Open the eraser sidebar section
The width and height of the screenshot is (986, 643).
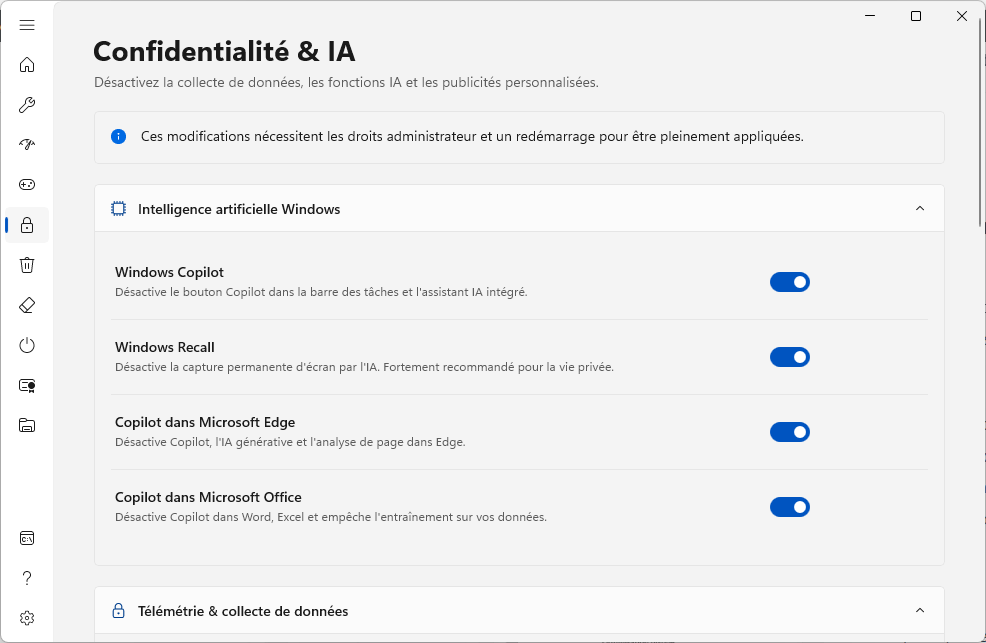(x=26, y=305)
